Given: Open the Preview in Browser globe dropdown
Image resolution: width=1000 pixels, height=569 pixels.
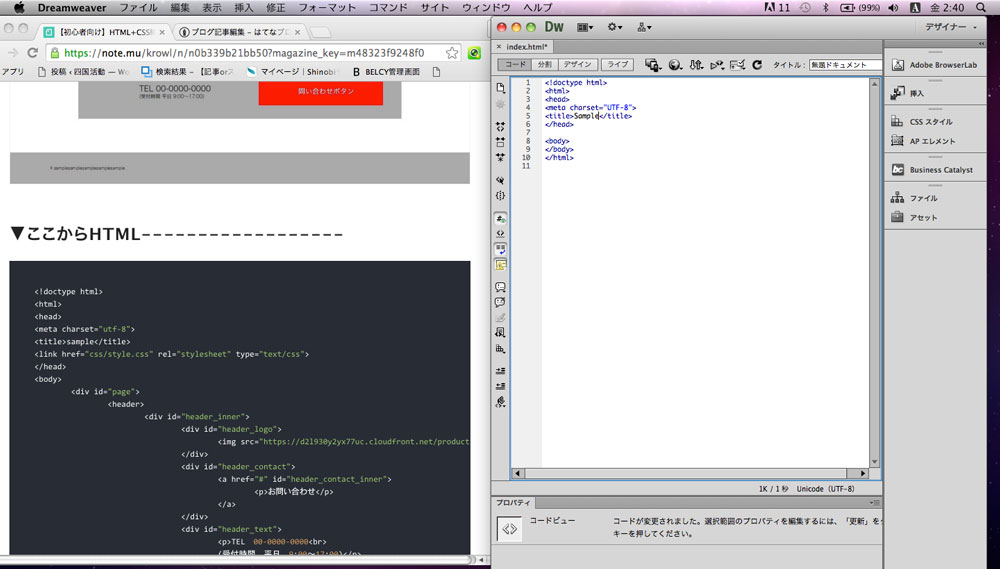Looking at the screenshot, I should (x=675, y=64).
